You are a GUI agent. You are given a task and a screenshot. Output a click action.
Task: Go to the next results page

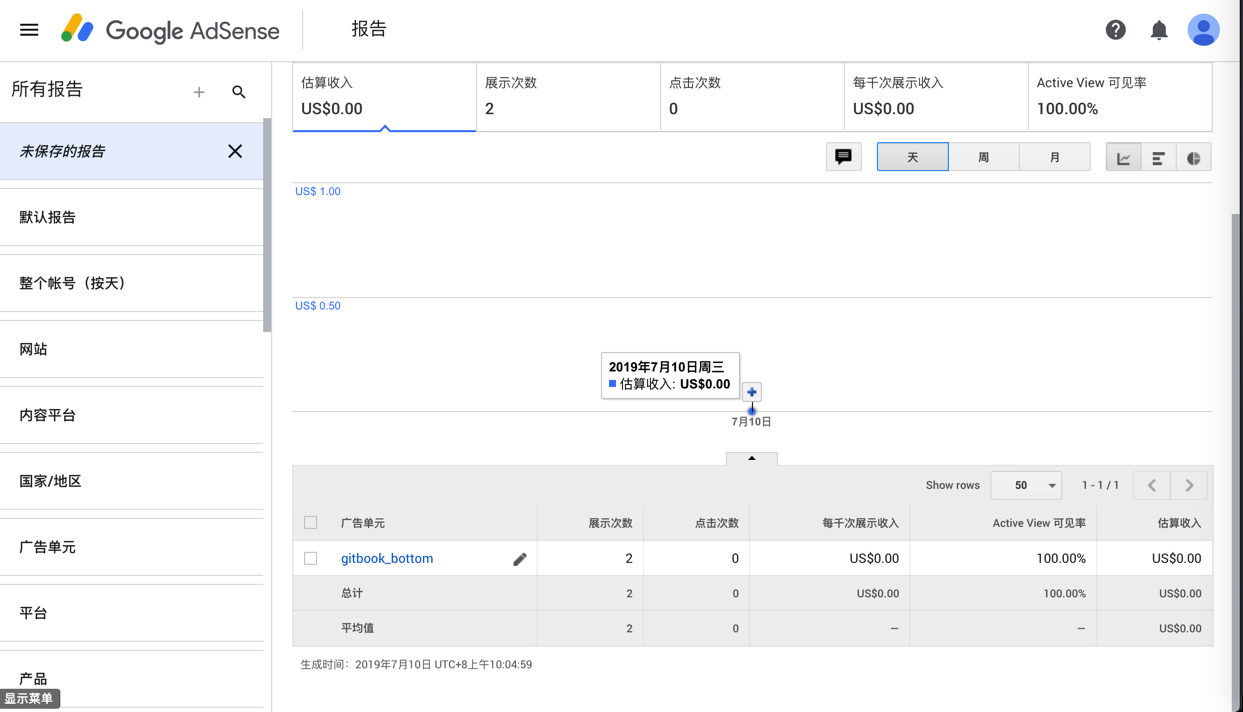pos(1189,485)
